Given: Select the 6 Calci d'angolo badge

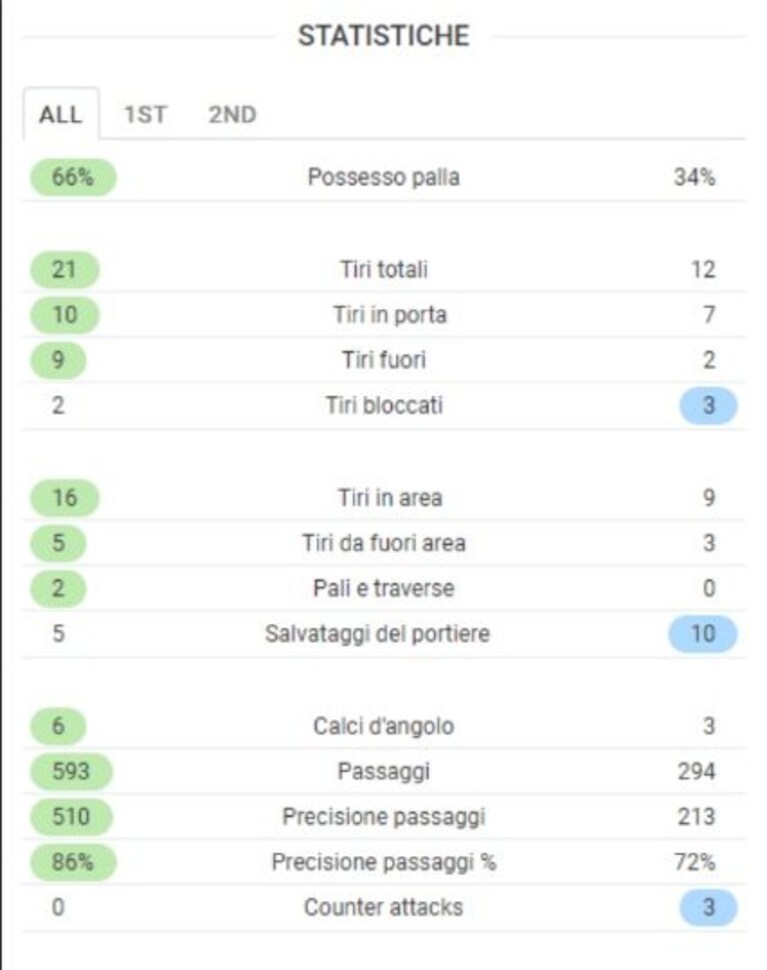Looking at the screenshot, I should point(58,726).
